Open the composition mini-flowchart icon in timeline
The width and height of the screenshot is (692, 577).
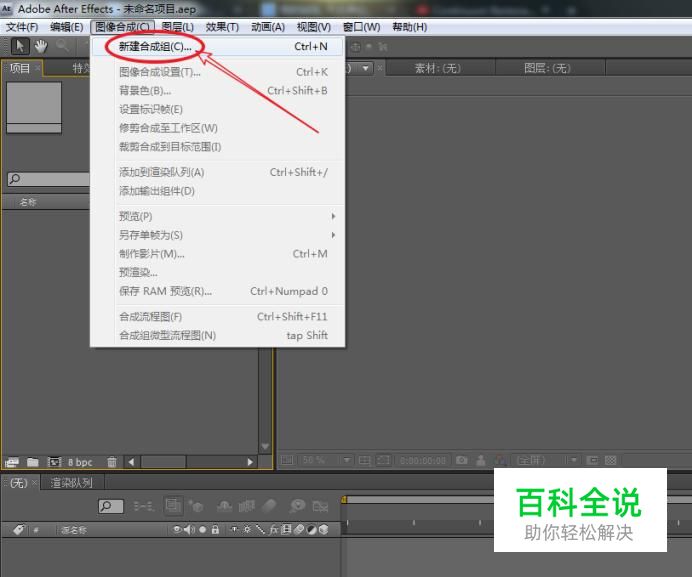pyautogui.click(x=143, y=506)
